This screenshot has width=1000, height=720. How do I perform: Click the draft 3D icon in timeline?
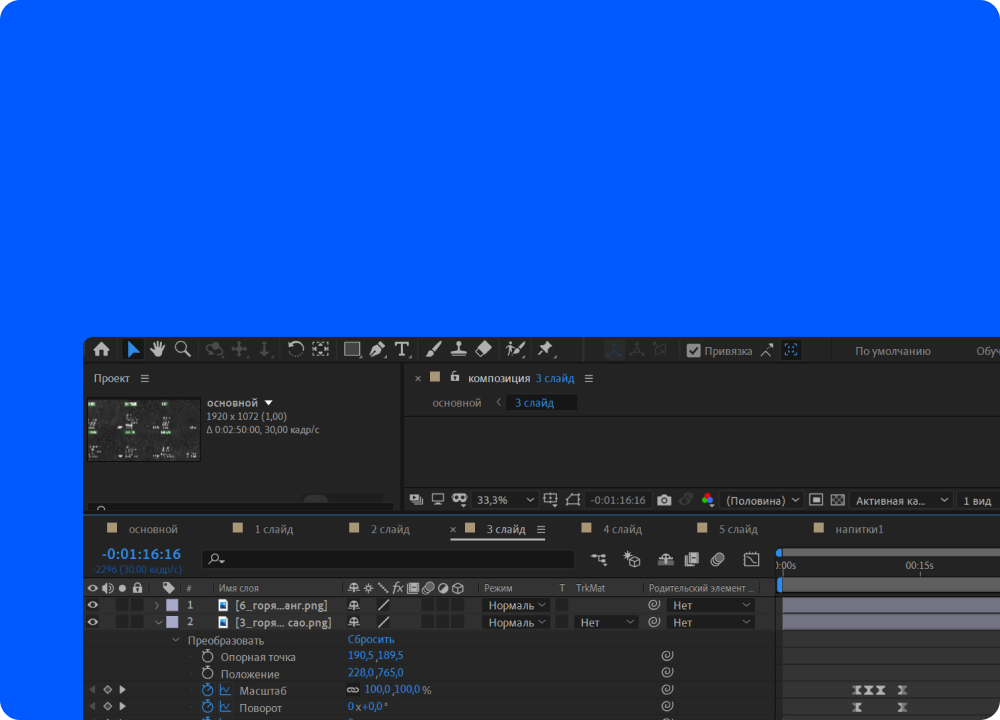(631, 559)
